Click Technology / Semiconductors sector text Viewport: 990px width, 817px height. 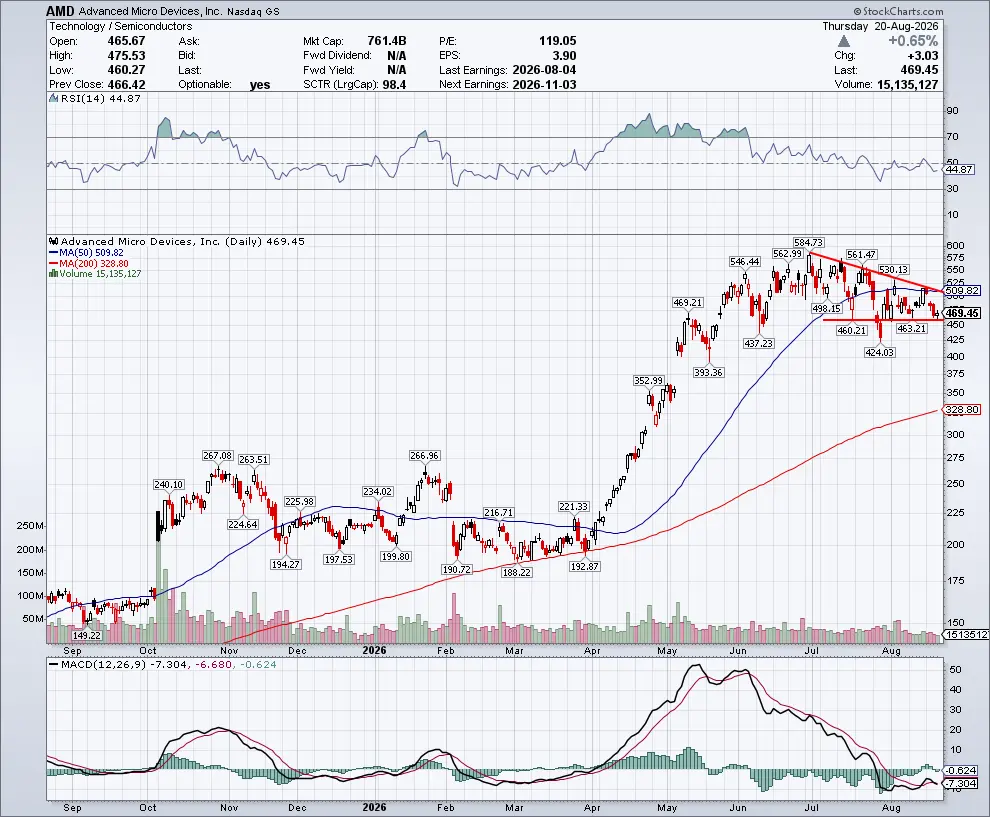pyautogui.click(x=121, y=26)
